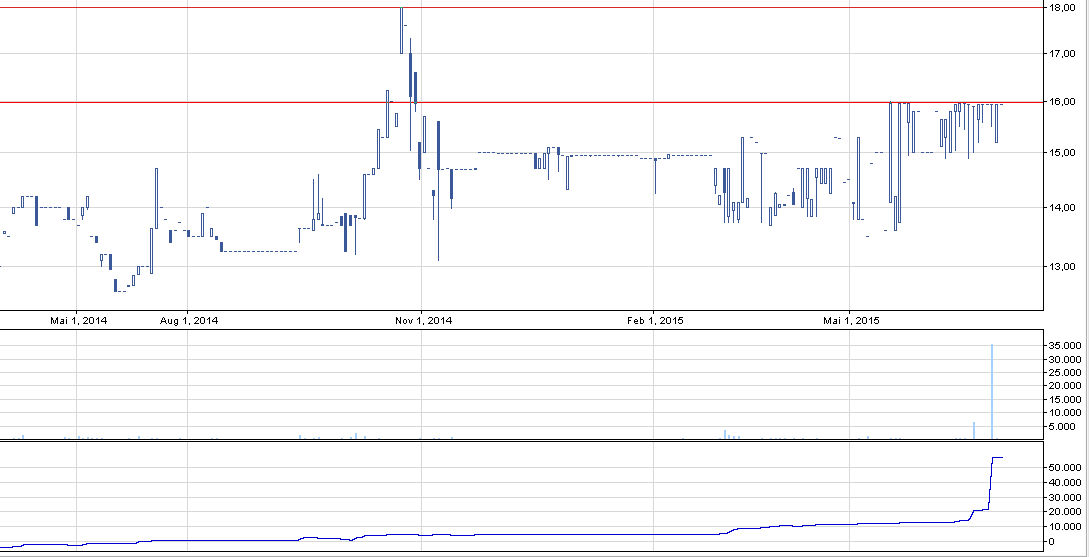Click the 14,00 price axis label

[x=1061, y=208]
